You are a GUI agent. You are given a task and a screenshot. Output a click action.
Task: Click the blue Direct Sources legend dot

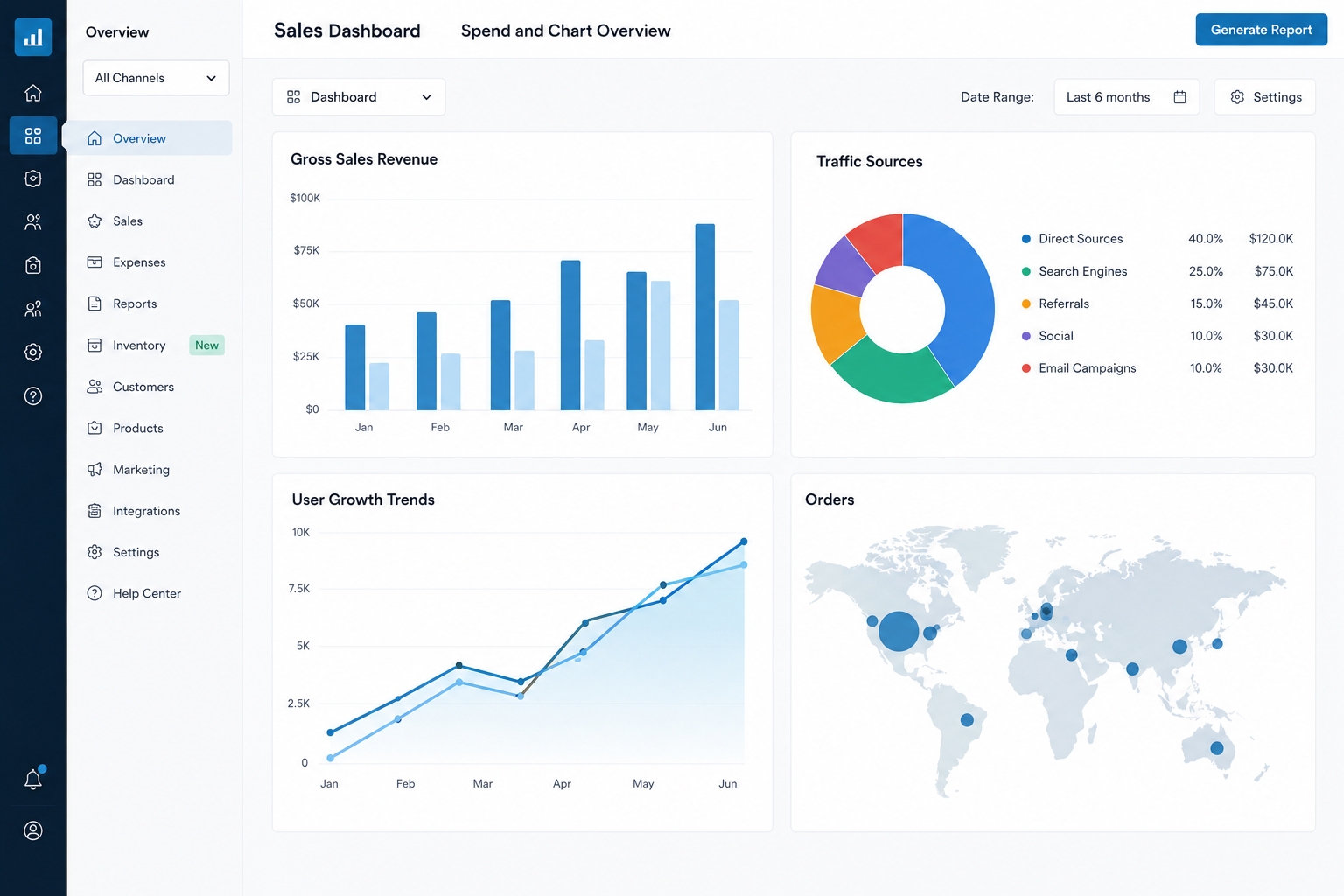pyautogui.click(x=1026, y=239)
